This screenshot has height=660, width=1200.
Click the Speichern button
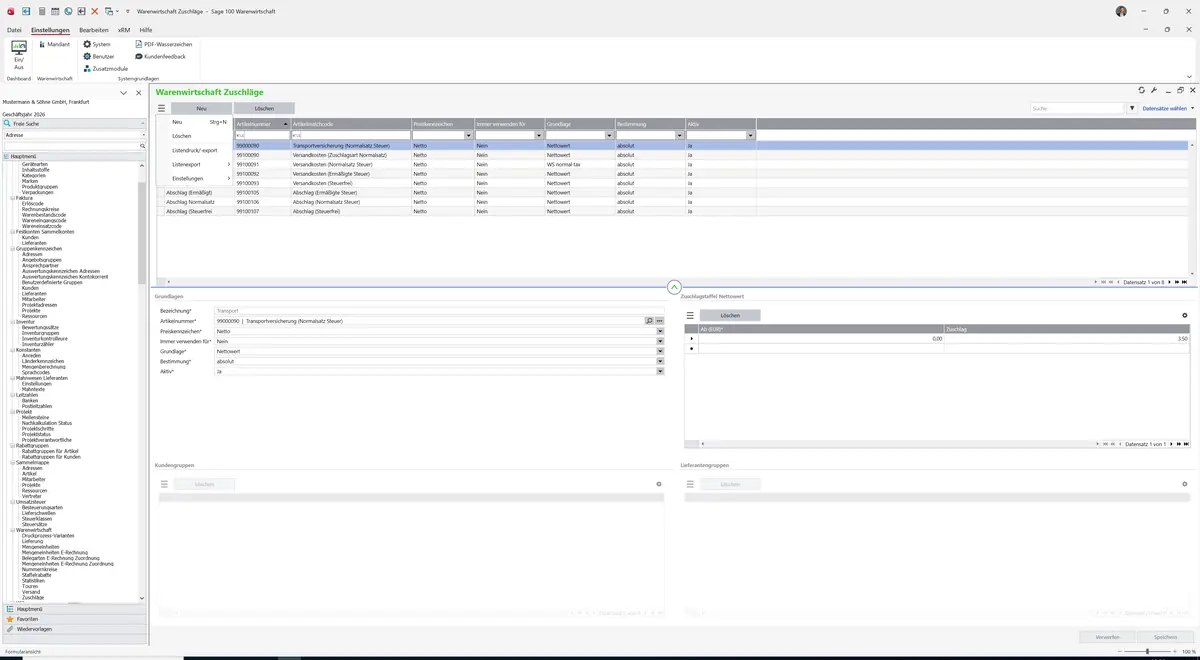(x=1165, y=636)
